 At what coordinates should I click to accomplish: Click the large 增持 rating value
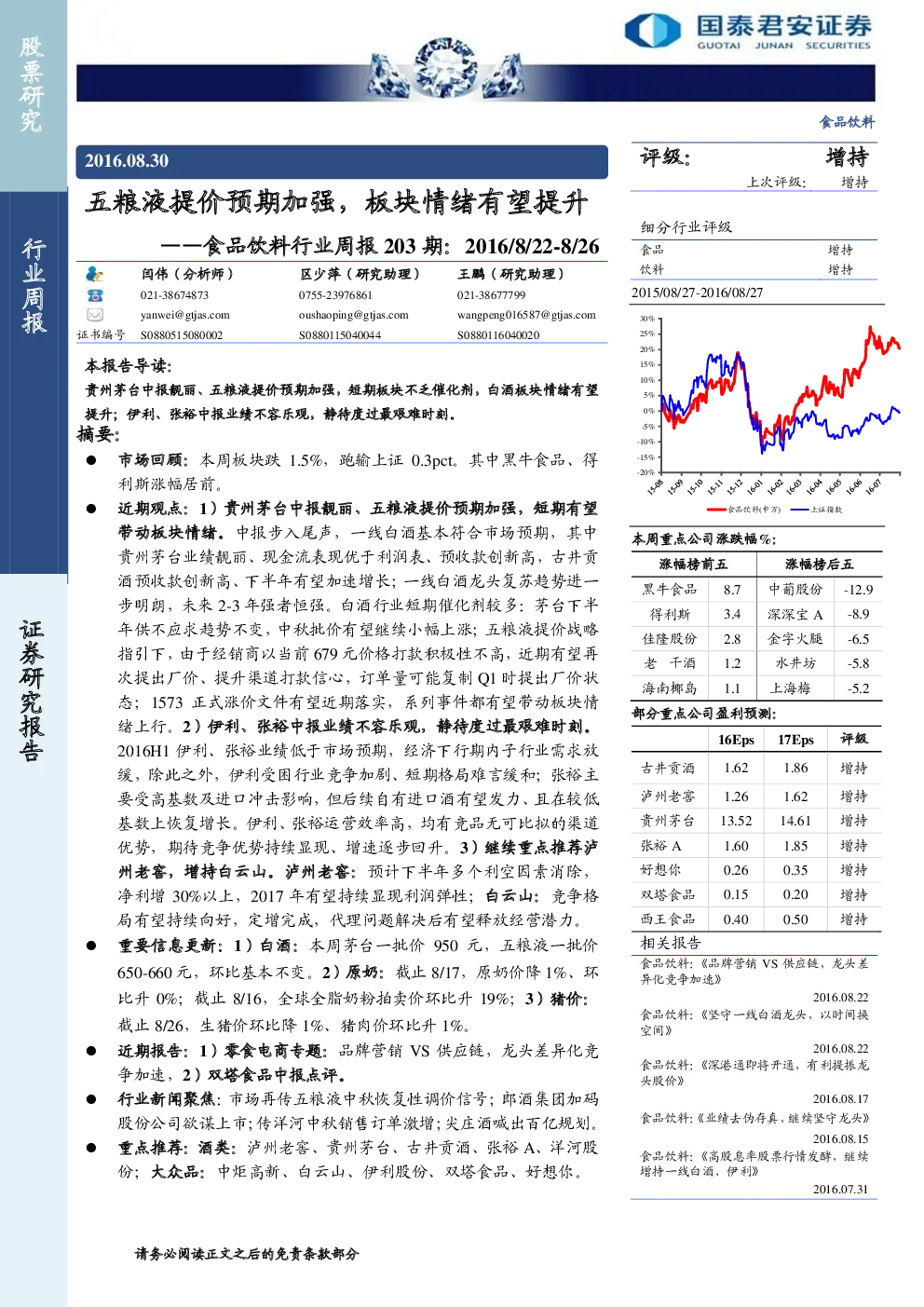[847, 157]
